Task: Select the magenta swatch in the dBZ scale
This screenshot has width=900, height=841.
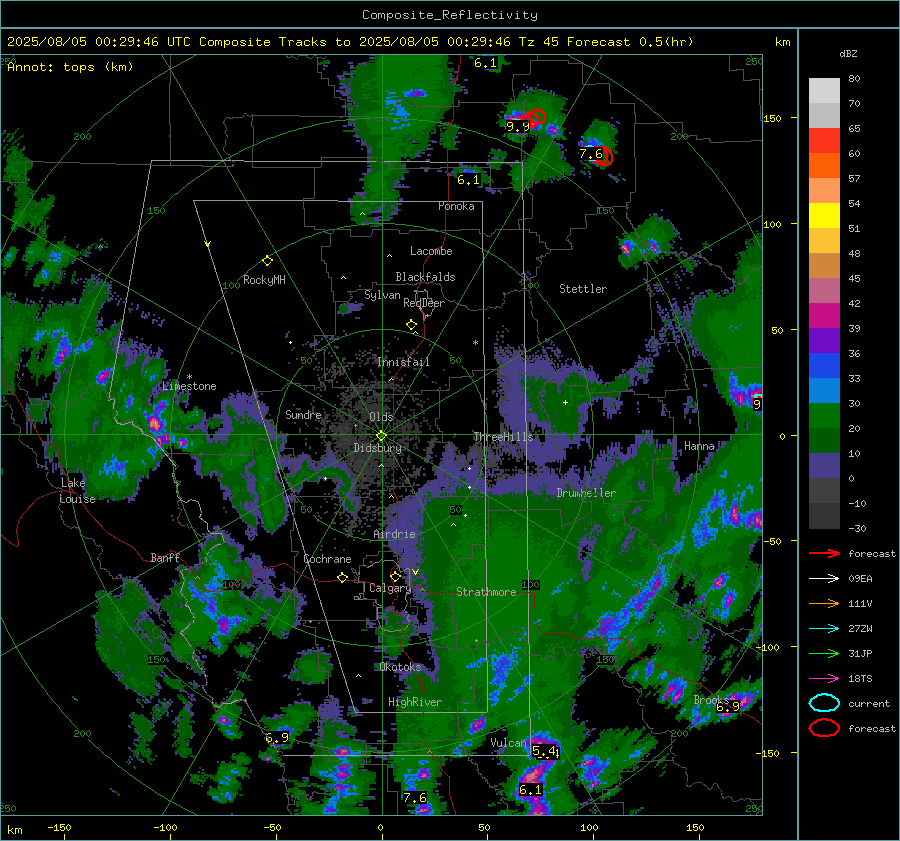Action: tap(824, 316)
